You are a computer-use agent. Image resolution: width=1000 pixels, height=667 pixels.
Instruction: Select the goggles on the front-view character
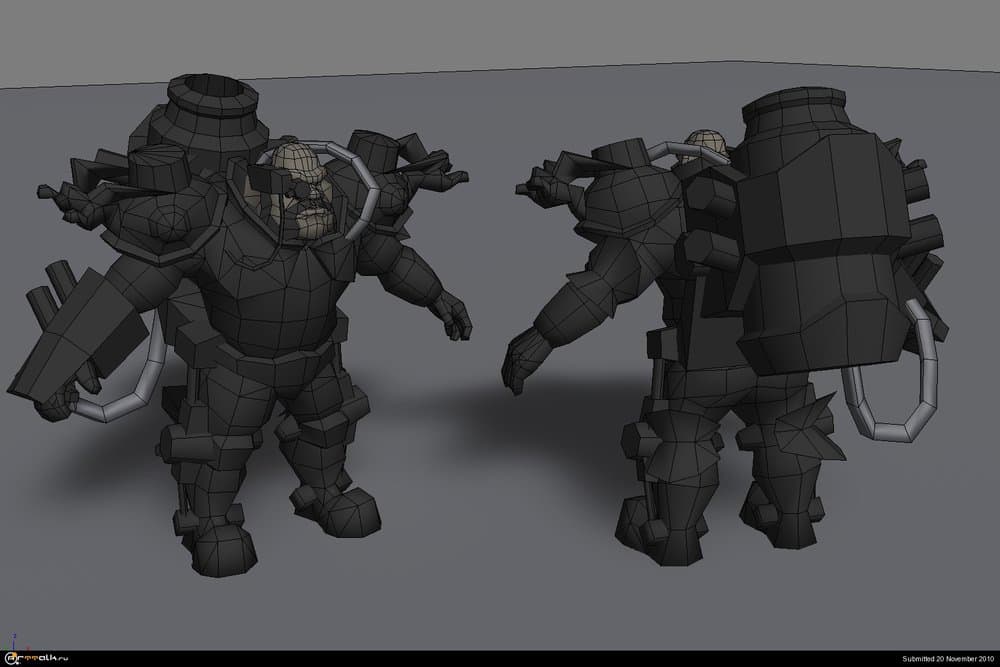point(275,178)
